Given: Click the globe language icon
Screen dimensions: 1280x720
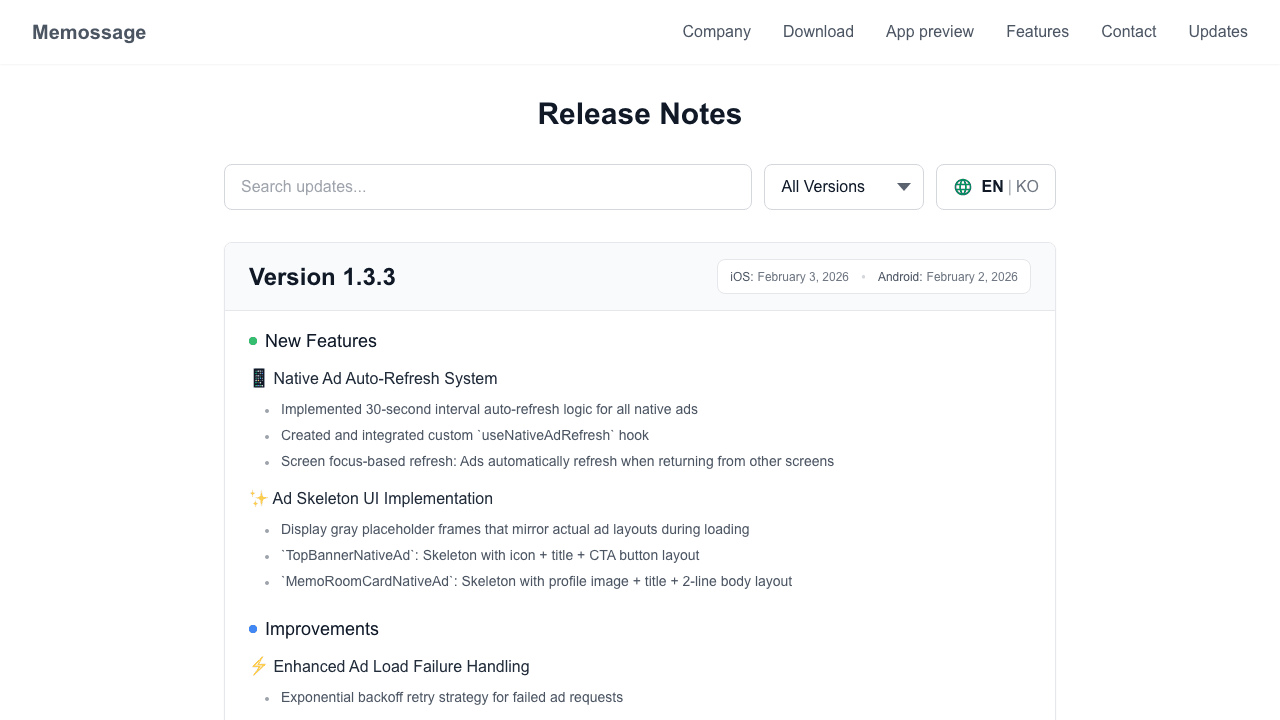Looking at the screenshot, I should point(962,187).
